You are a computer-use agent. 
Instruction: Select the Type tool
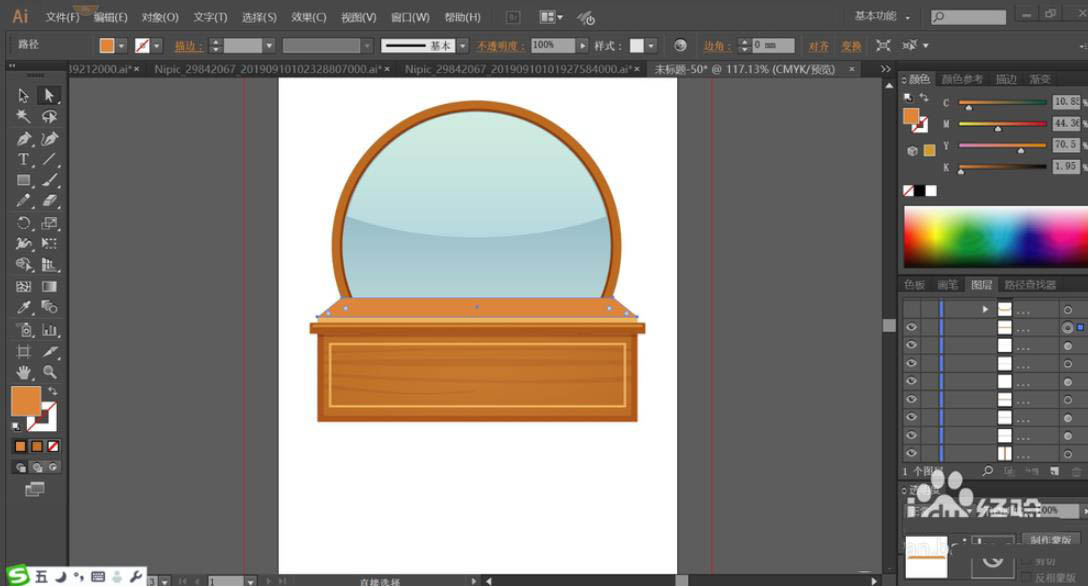tap(23, 160)
